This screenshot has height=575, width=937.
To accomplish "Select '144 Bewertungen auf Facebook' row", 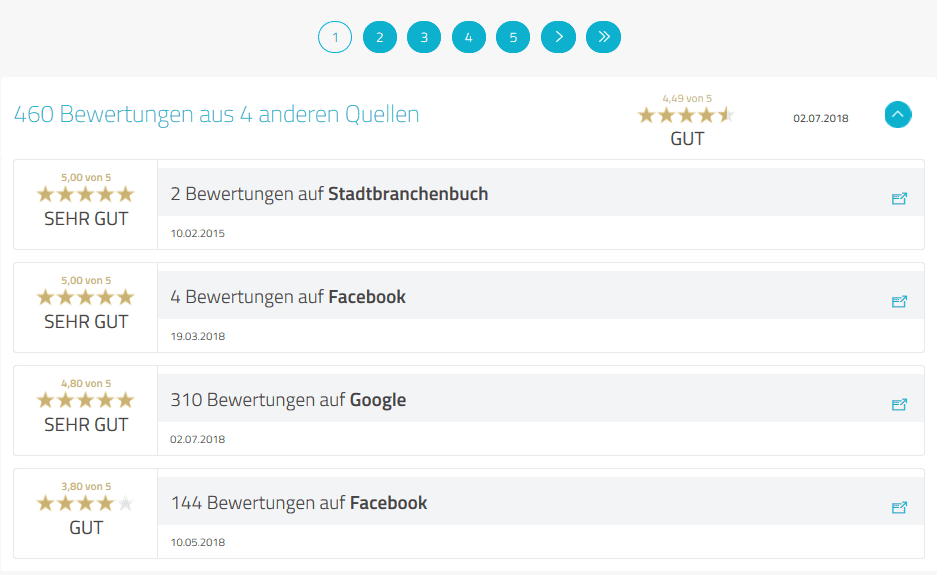I will point(298,503).
